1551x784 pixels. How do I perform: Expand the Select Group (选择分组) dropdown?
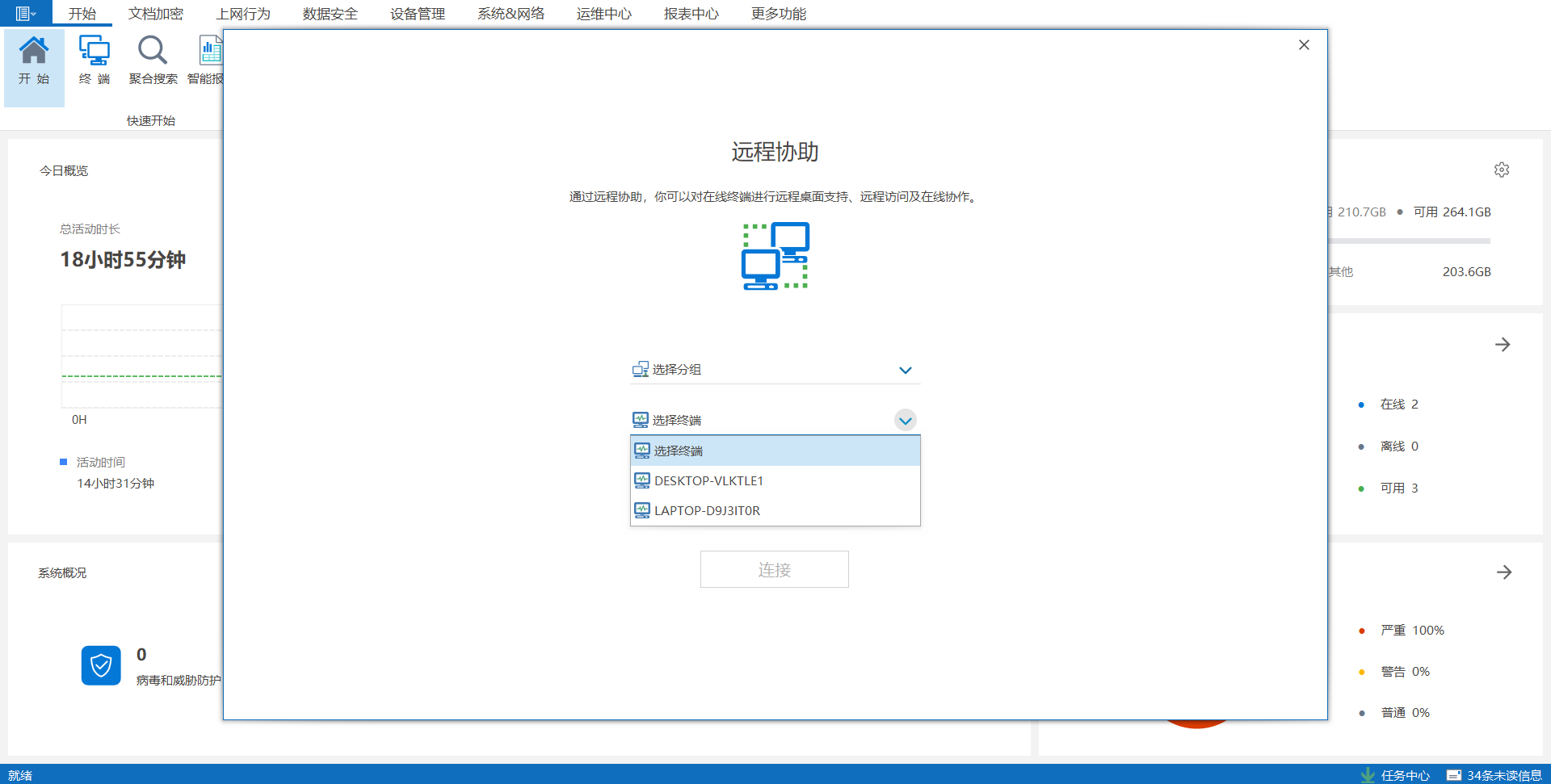(x=905, y=370)
